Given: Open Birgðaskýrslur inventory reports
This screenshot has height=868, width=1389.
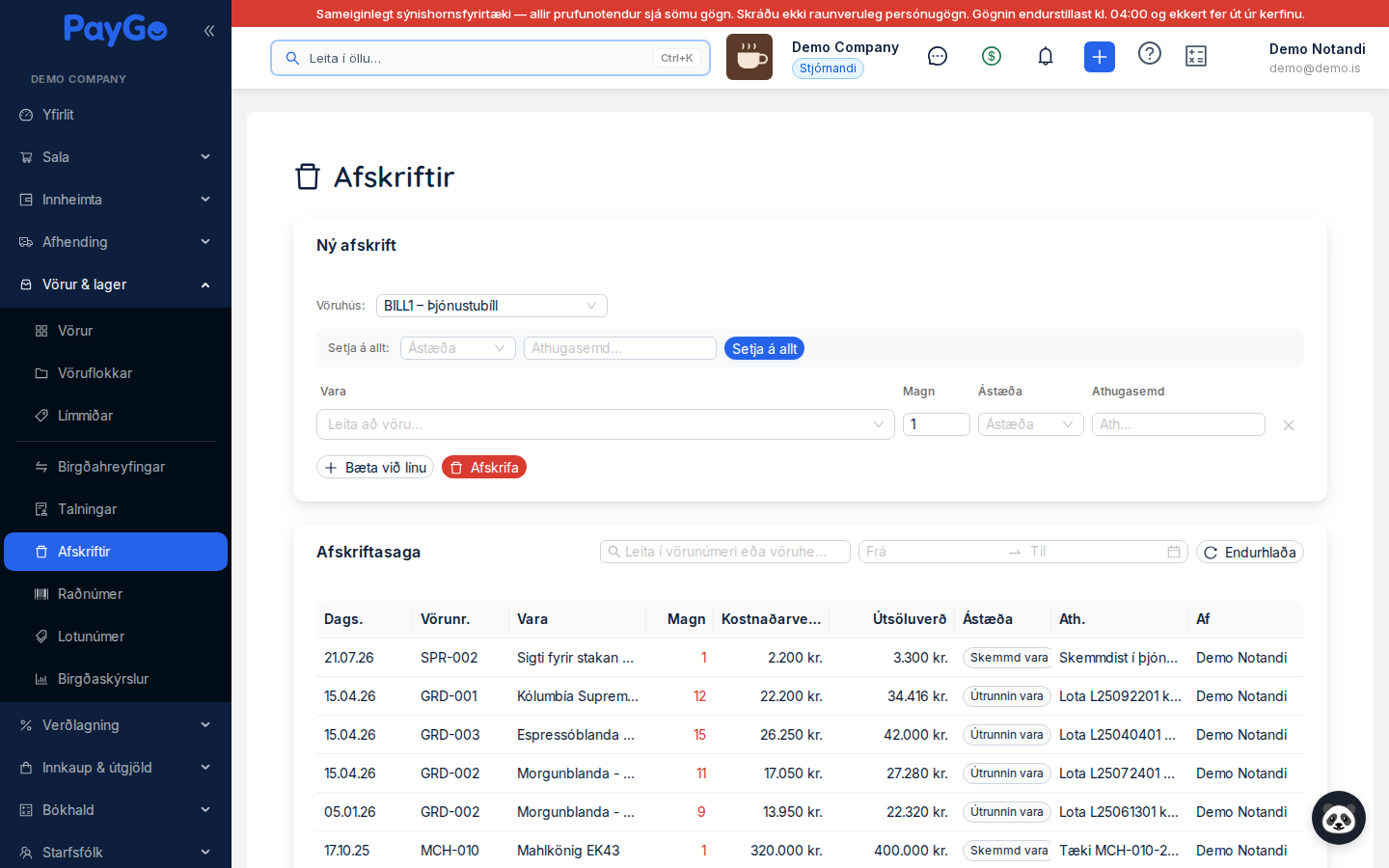Looking at the screenshot, I should [116, 679].
